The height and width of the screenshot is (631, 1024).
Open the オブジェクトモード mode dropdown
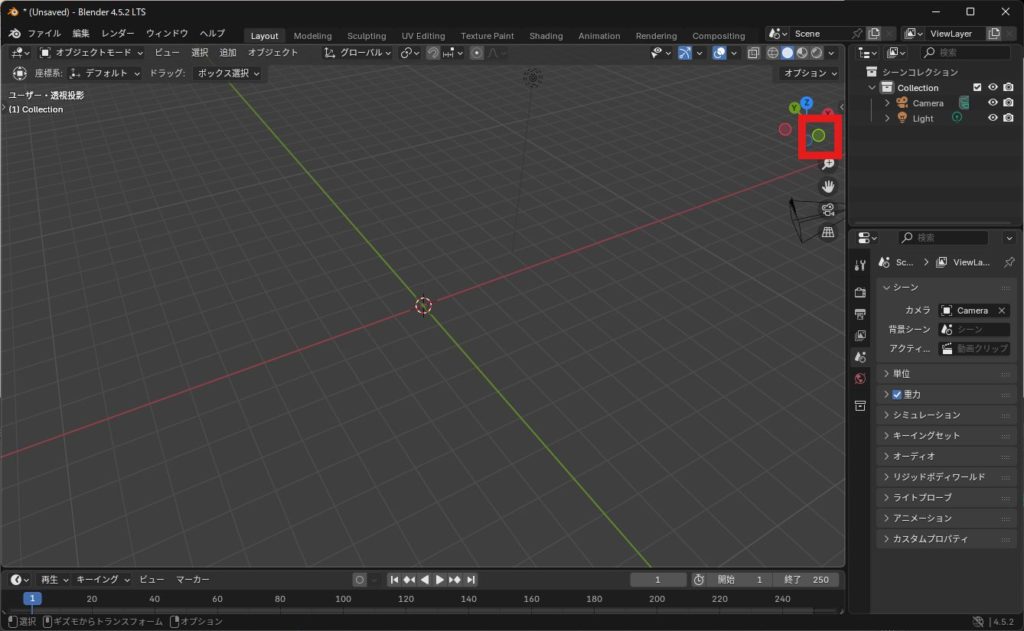[x=92, y=52]
